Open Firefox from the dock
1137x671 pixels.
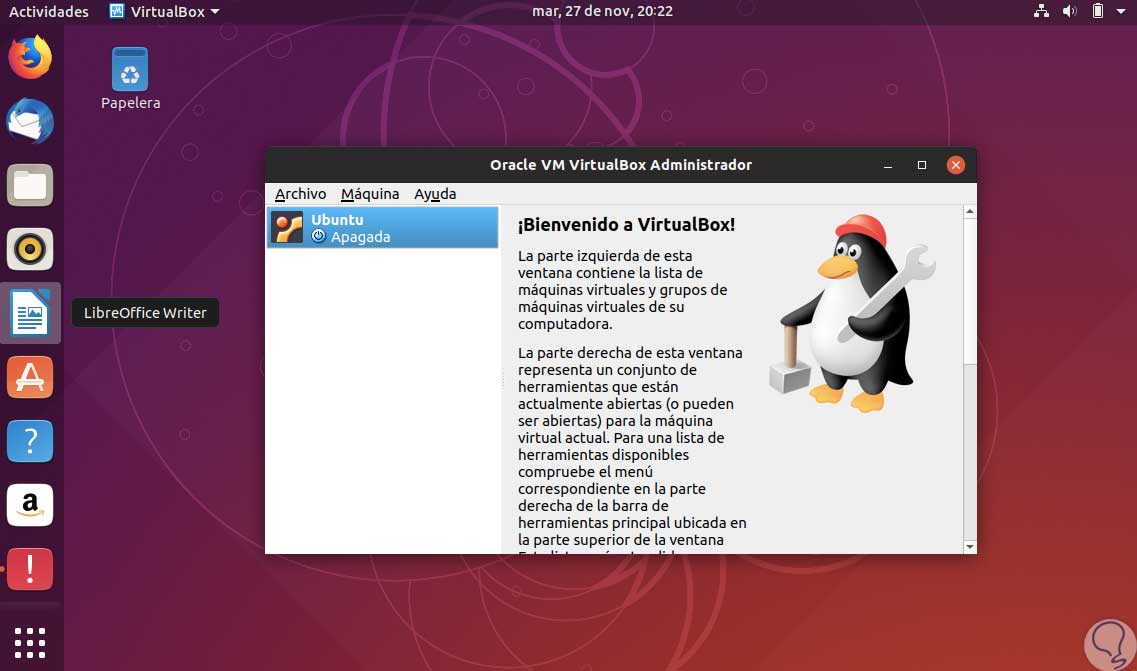pyautogui.click(x=30, y=57)
